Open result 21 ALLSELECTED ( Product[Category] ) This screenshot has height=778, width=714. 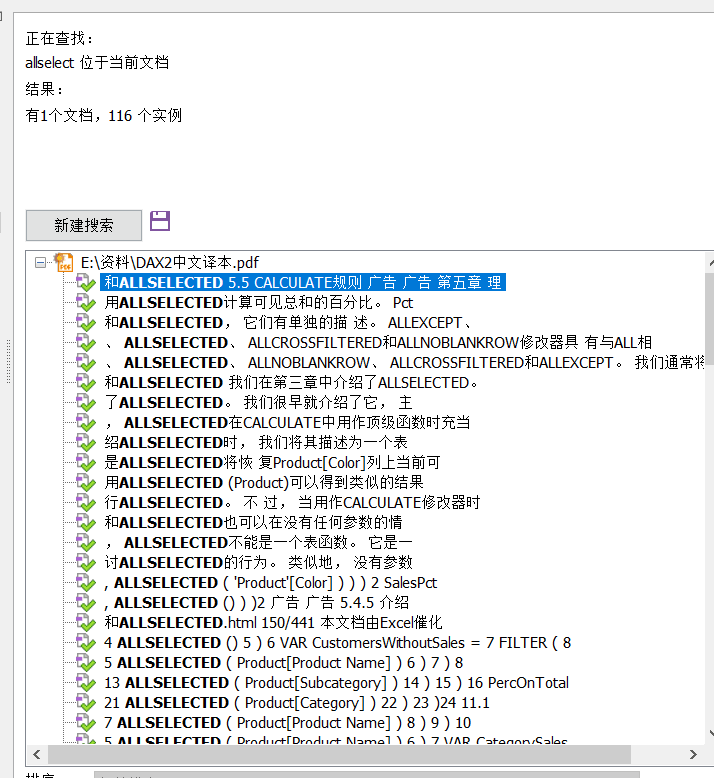coord(297,703)
